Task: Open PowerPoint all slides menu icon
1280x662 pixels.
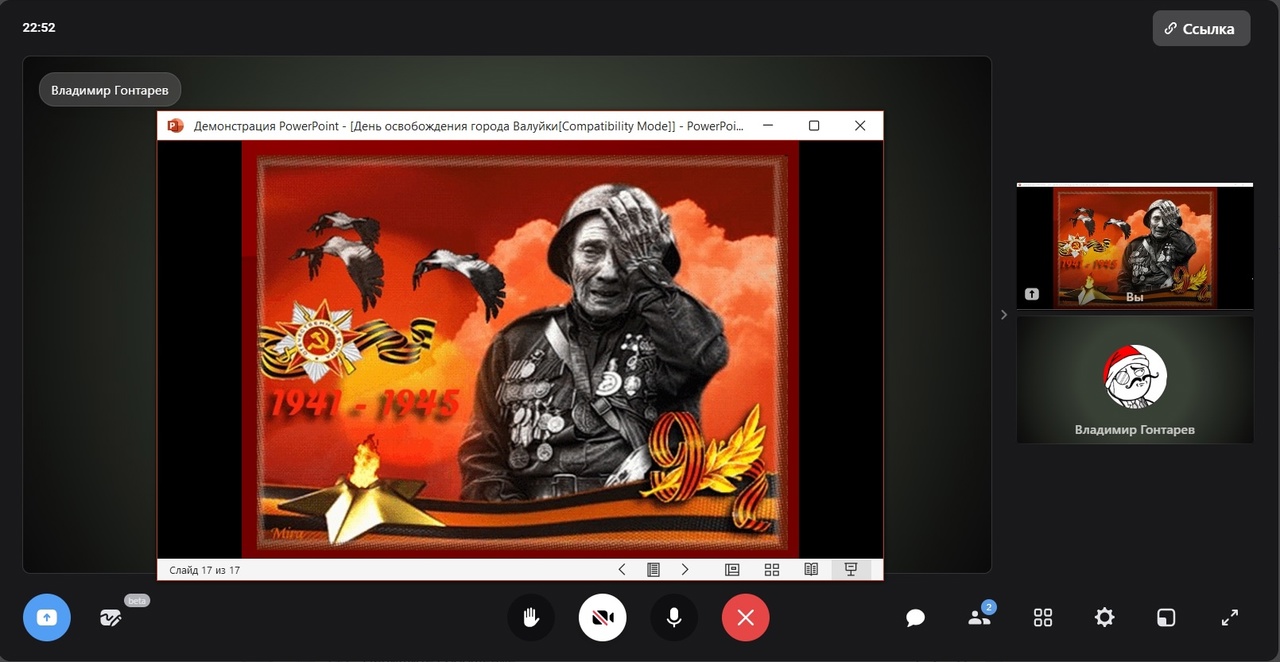Action: tap(653, 569)
